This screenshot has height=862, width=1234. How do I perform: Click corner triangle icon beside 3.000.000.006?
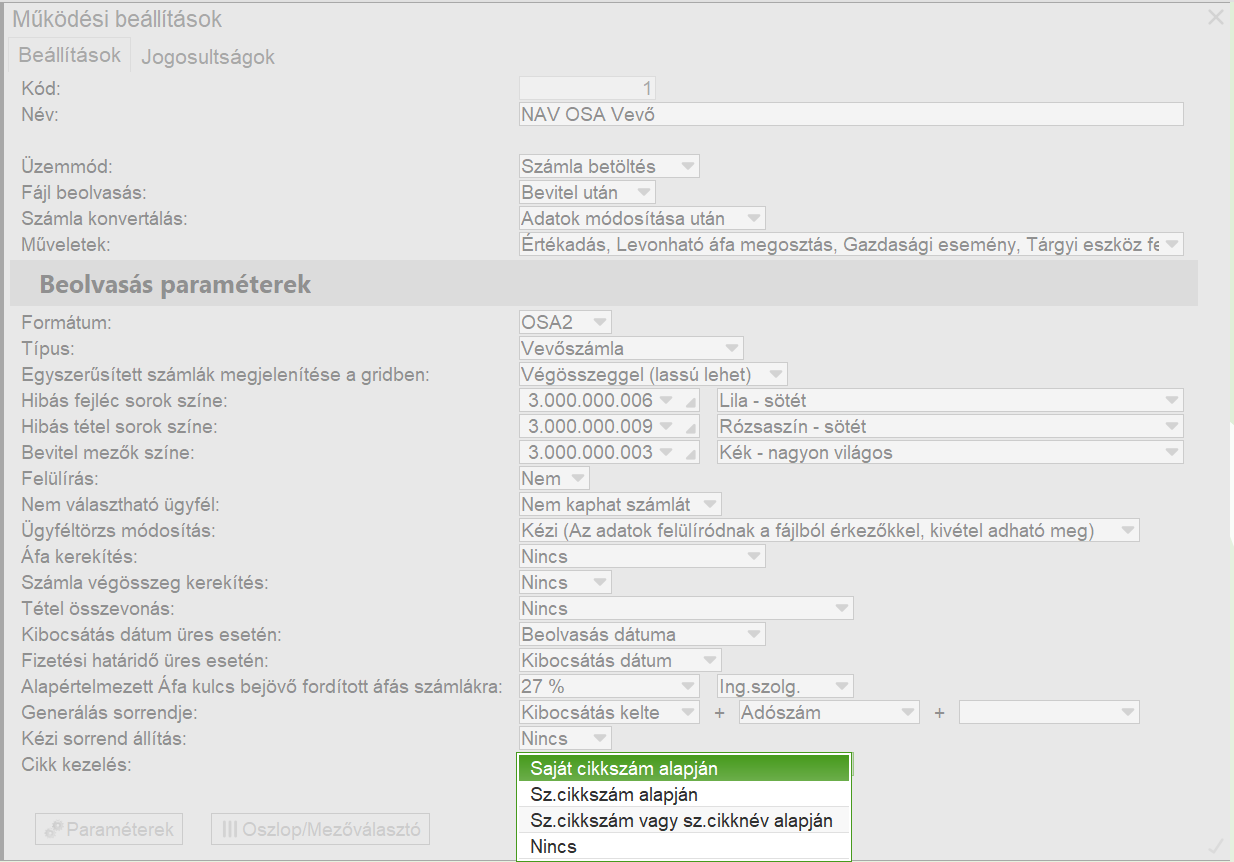pos(690,402)
